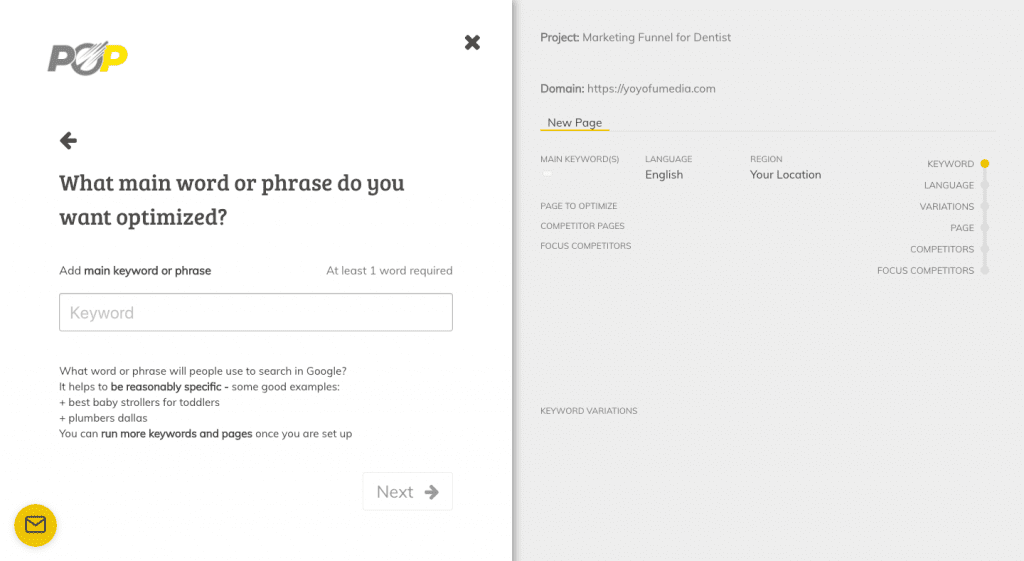1024x561 pixels.
Task: Click the Keyword input field
Action: click(256, 312)
